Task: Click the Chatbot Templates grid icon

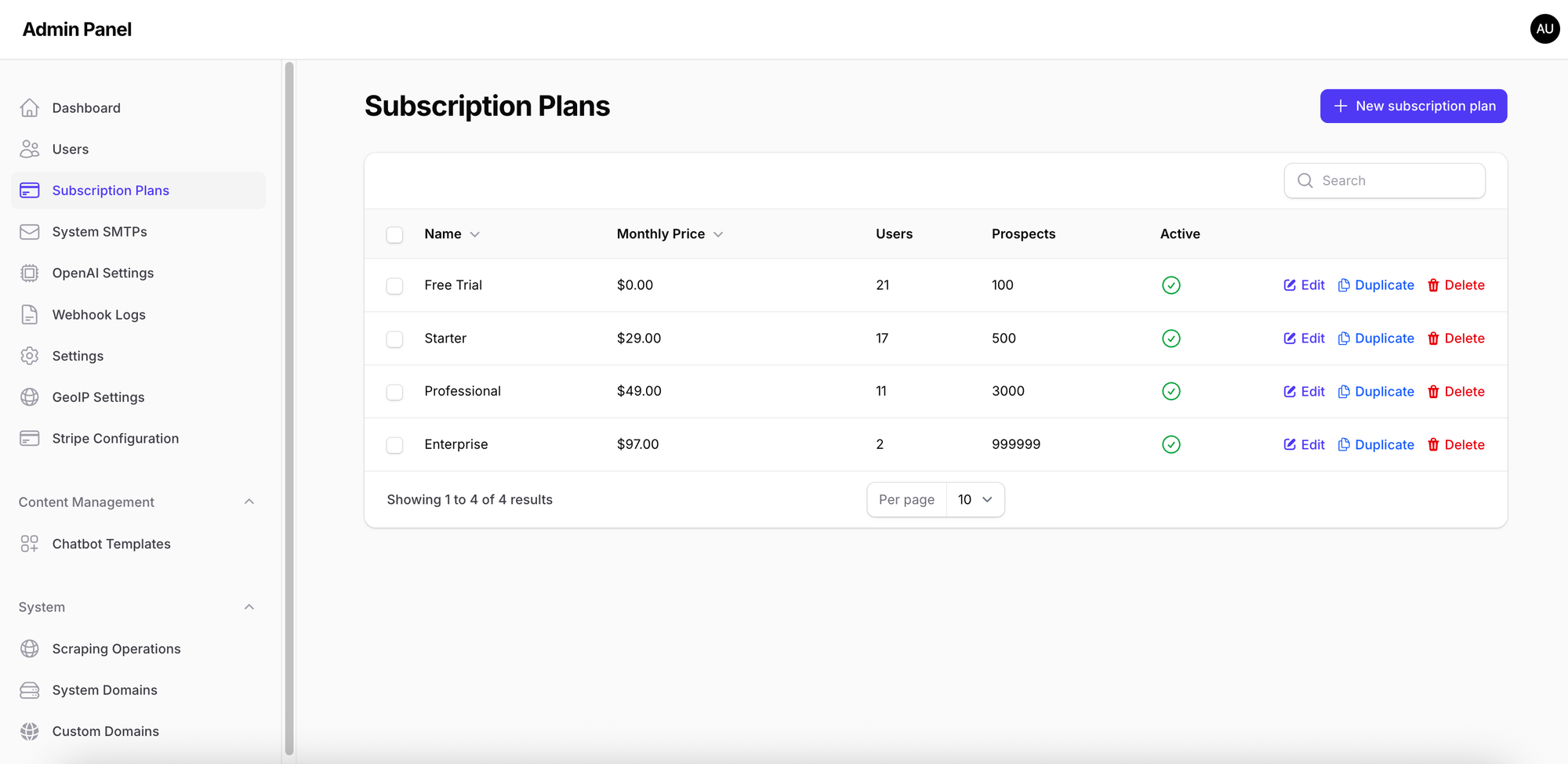Action: click(x=30, y=544)
